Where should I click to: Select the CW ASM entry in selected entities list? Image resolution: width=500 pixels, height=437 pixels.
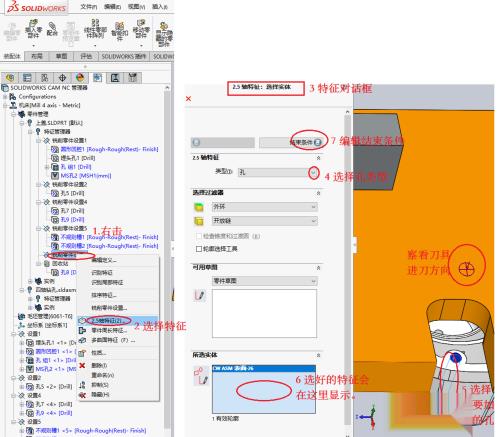click(x=264, y=368)
